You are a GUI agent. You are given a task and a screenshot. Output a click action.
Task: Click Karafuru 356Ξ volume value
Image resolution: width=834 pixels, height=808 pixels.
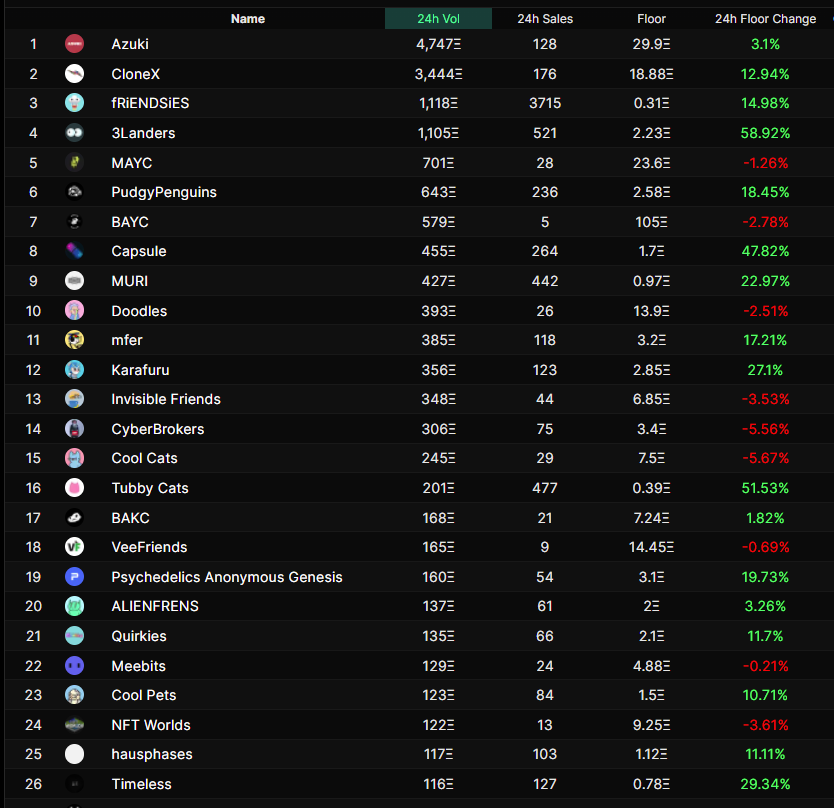click(438, 369)
